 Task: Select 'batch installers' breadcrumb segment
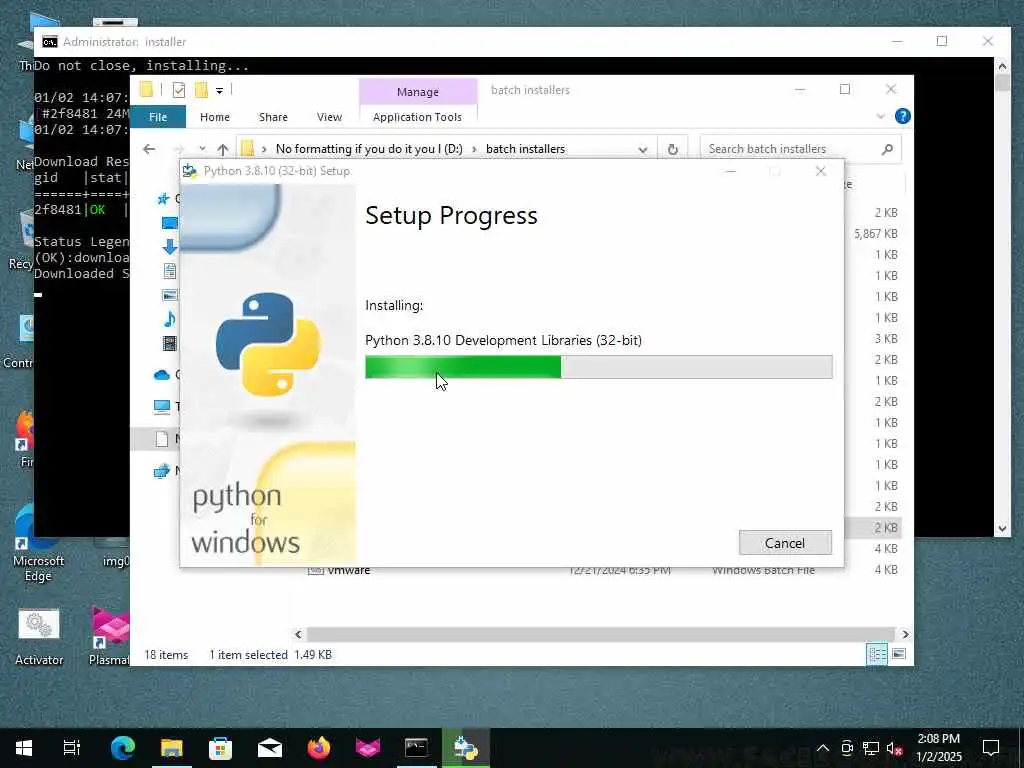[525, 149]
